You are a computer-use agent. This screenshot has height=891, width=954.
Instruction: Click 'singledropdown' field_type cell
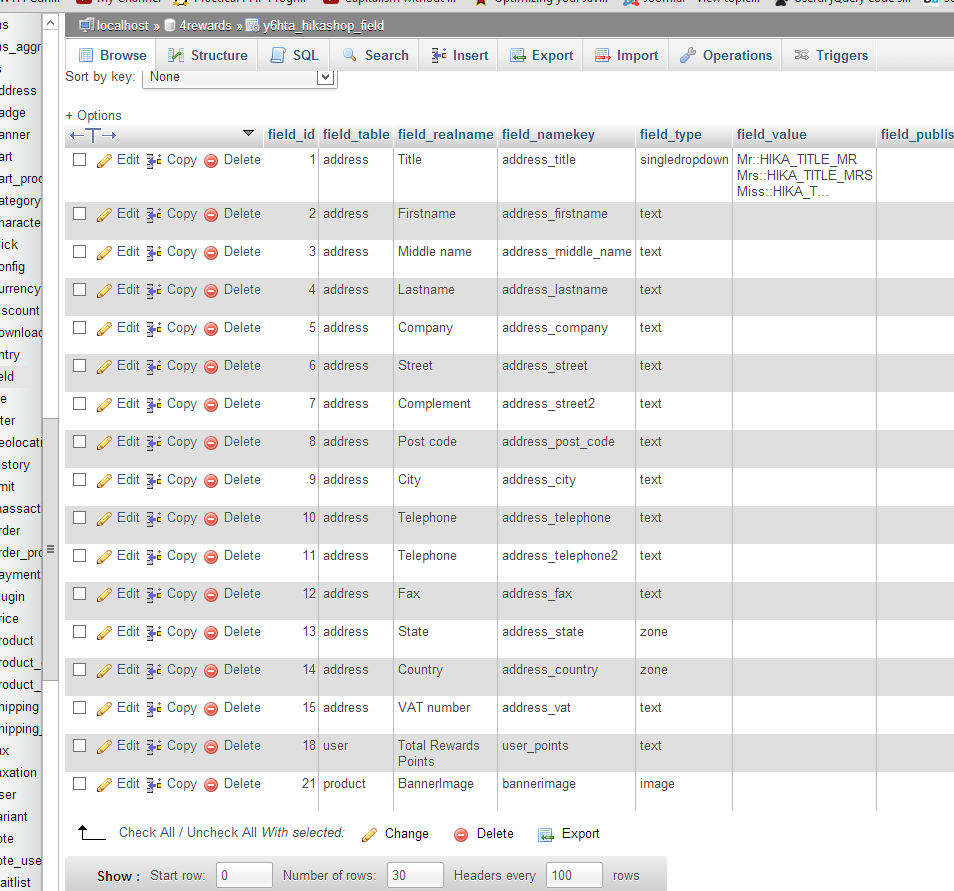[x=684, y=159]
